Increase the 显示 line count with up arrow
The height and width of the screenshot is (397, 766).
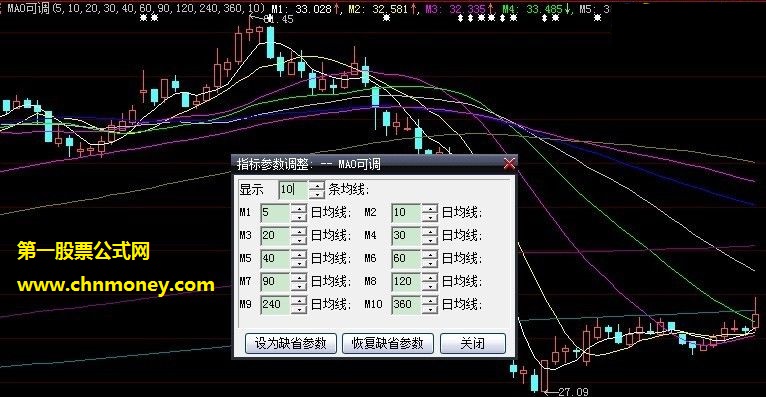click(x=317, y=185)
